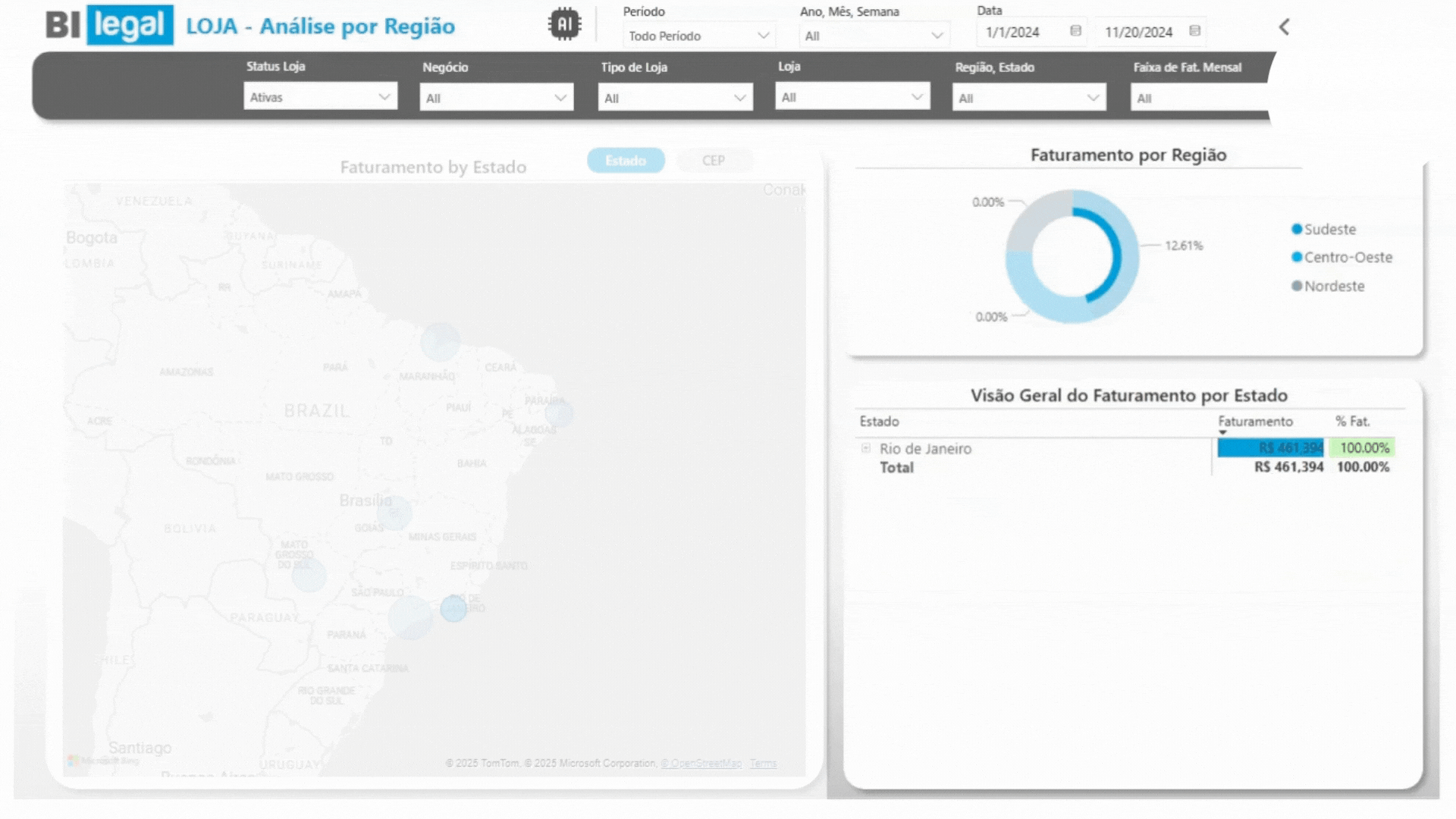Click the Faturamento column sort arrow

[1222, 432]
